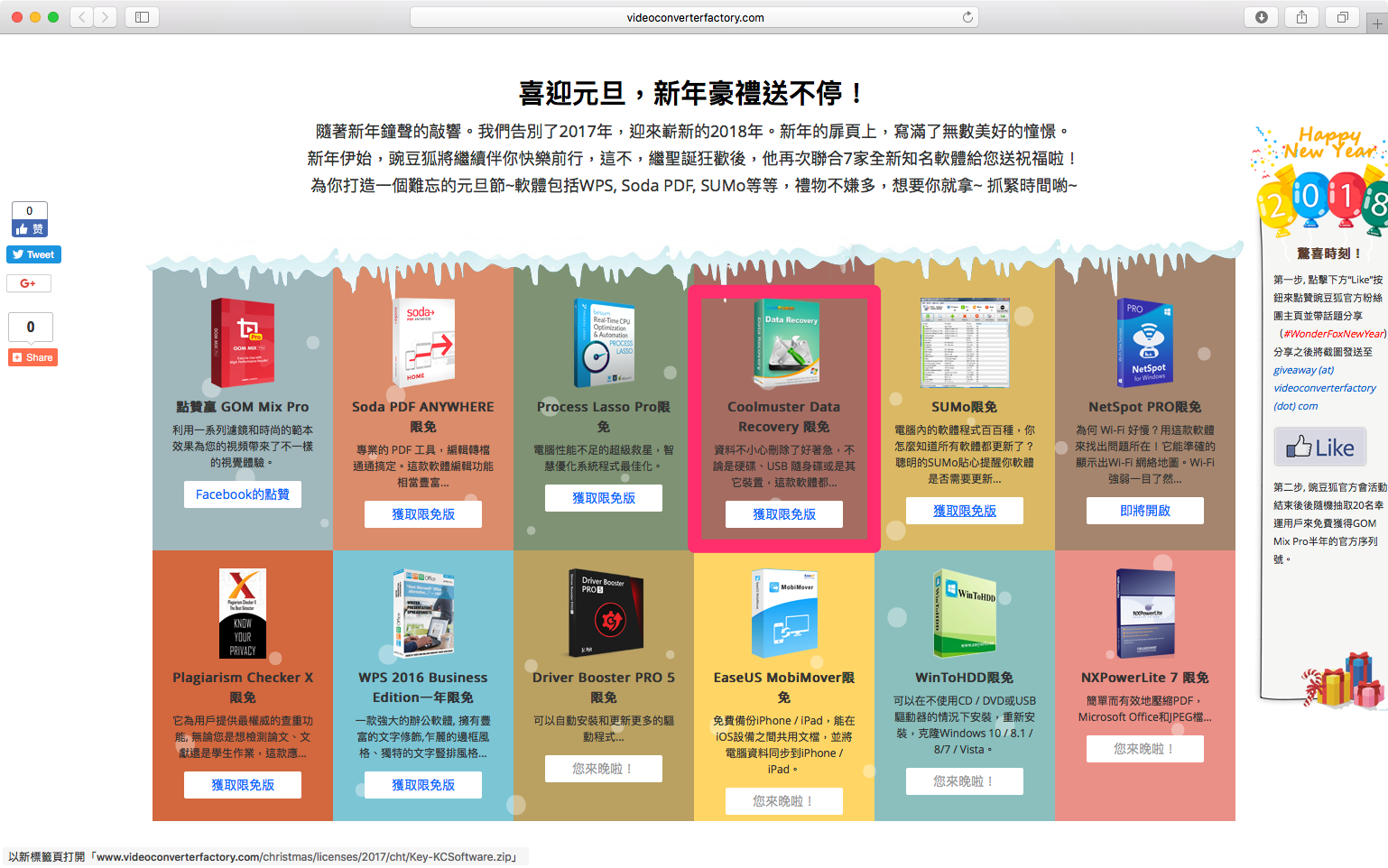The height and width of the screenshot is (868, 1388).
Task: Go forward with Safari's forward arrow
Action: (106, 17)
